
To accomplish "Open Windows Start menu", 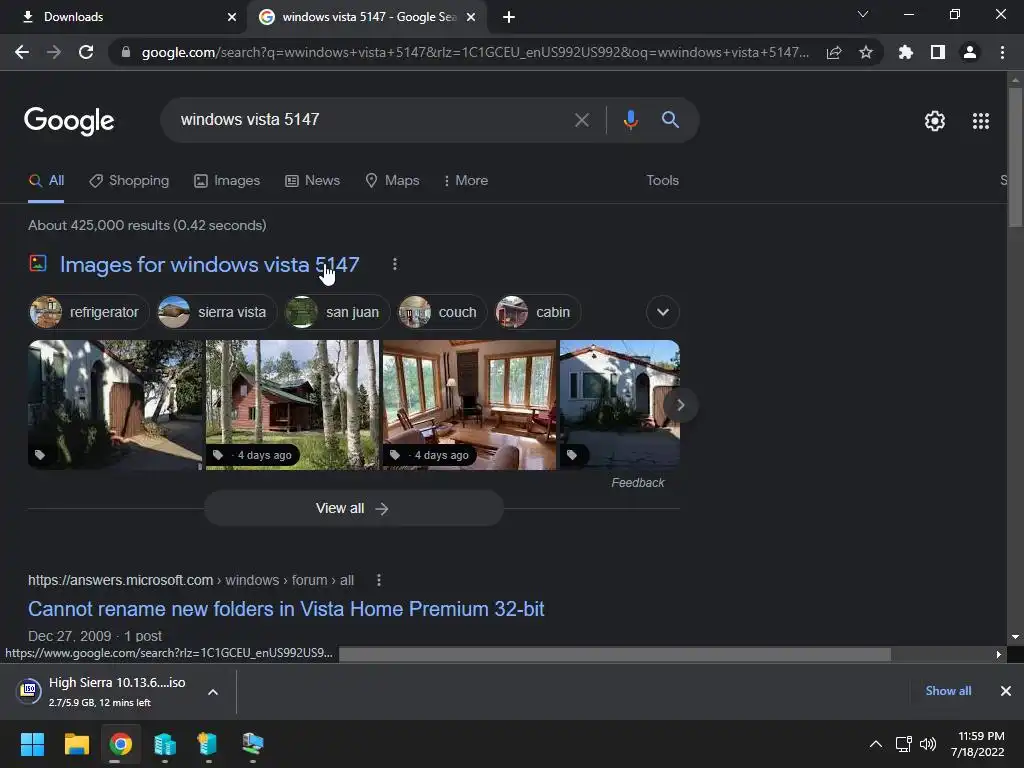I will click(32, 744).
